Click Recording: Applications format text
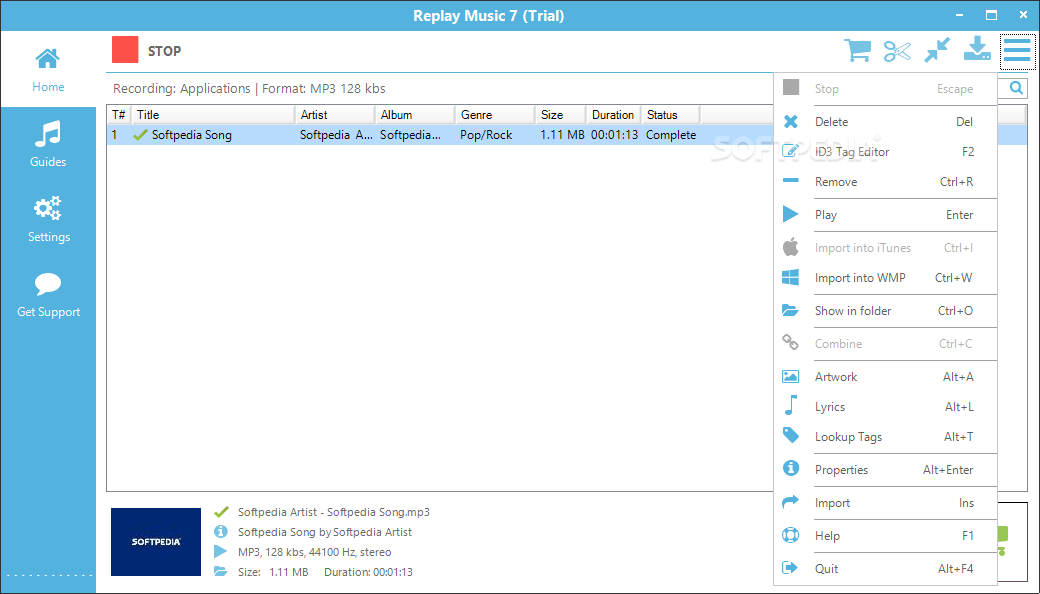1040x594 pixels. point(249,88)
